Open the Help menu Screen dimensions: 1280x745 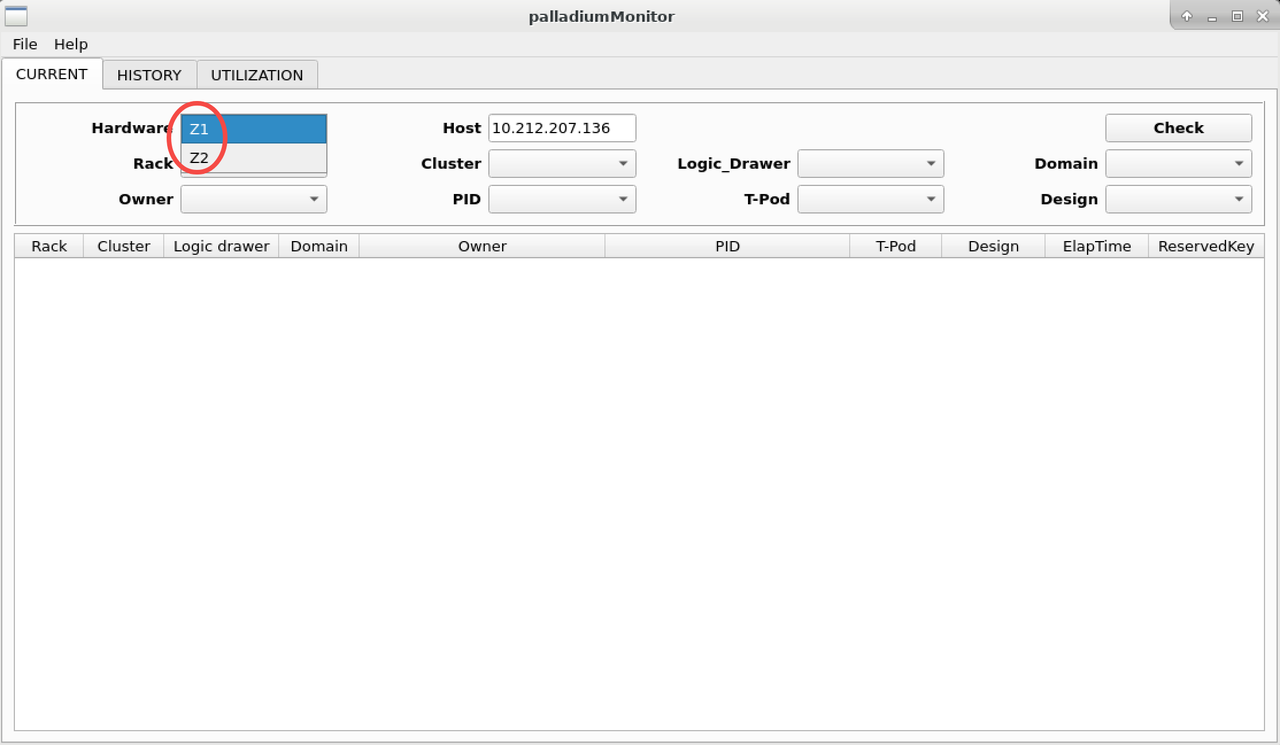(71, 44)
